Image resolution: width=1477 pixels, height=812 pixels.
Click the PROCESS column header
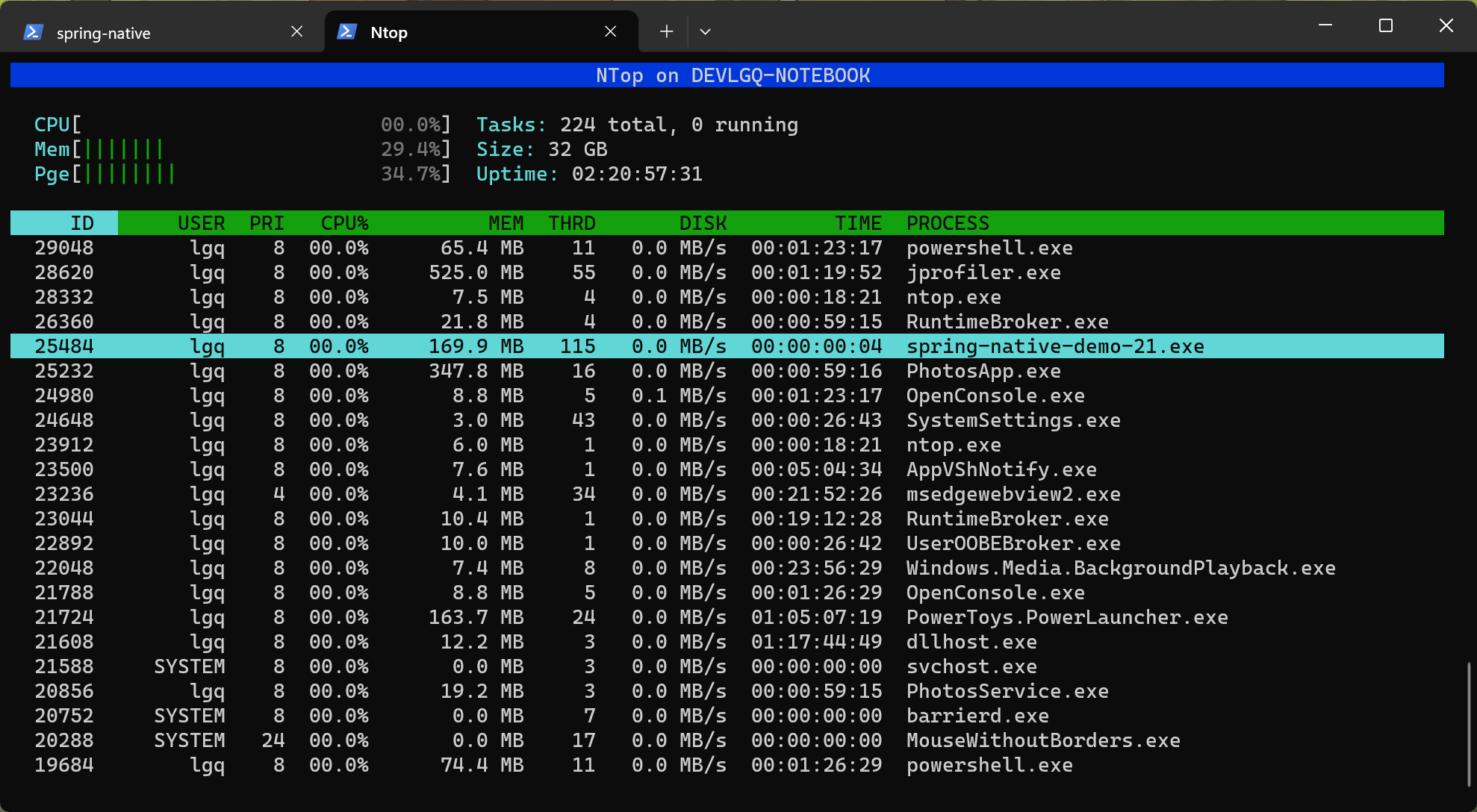[948, 223]
